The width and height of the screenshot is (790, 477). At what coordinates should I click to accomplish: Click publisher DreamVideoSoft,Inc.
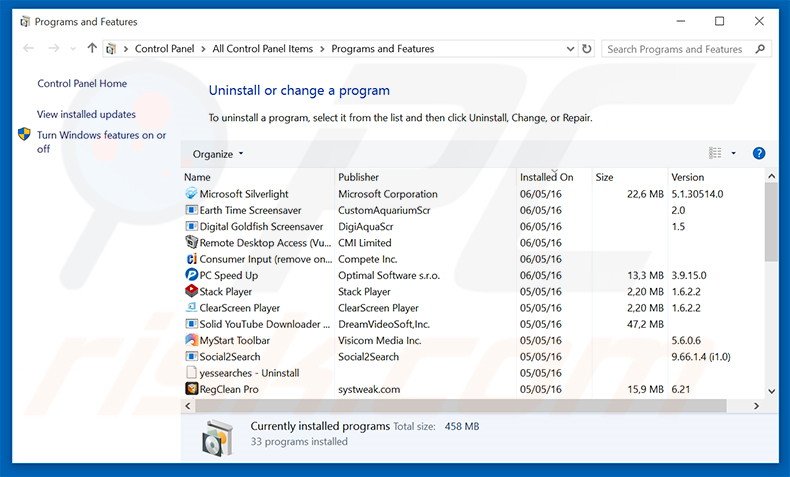click(x=384, y=324)
